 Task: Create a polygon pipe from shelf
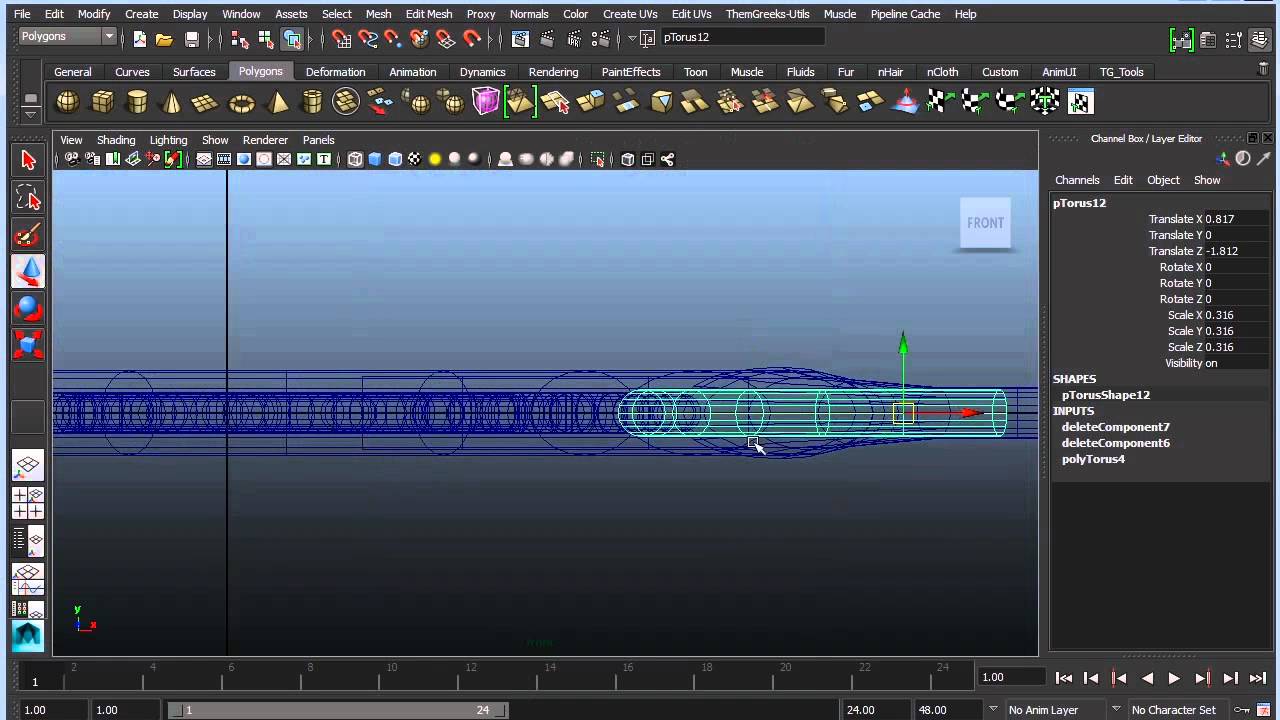312,102
